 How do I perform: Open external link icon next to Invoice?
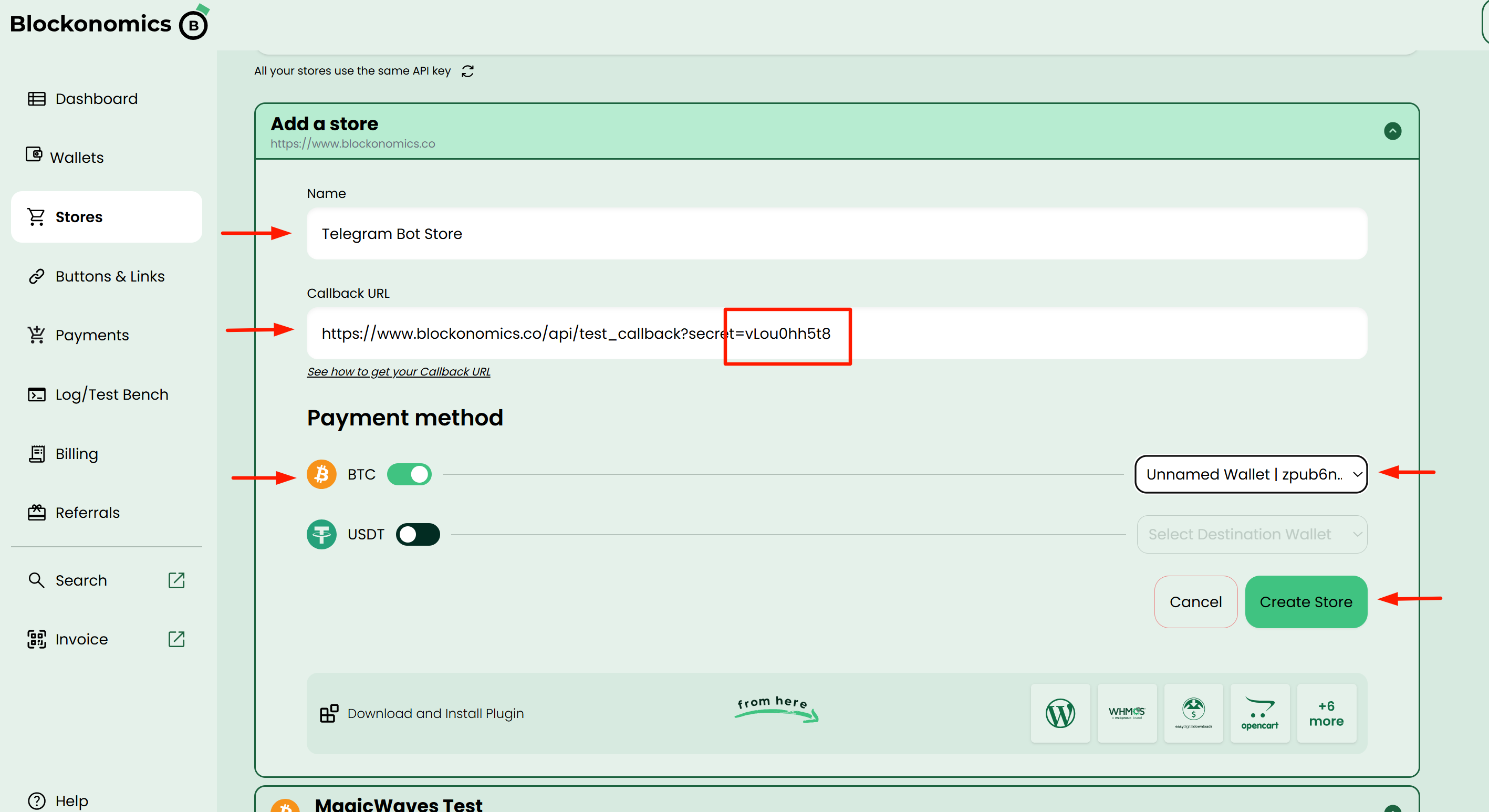point(176,639)
